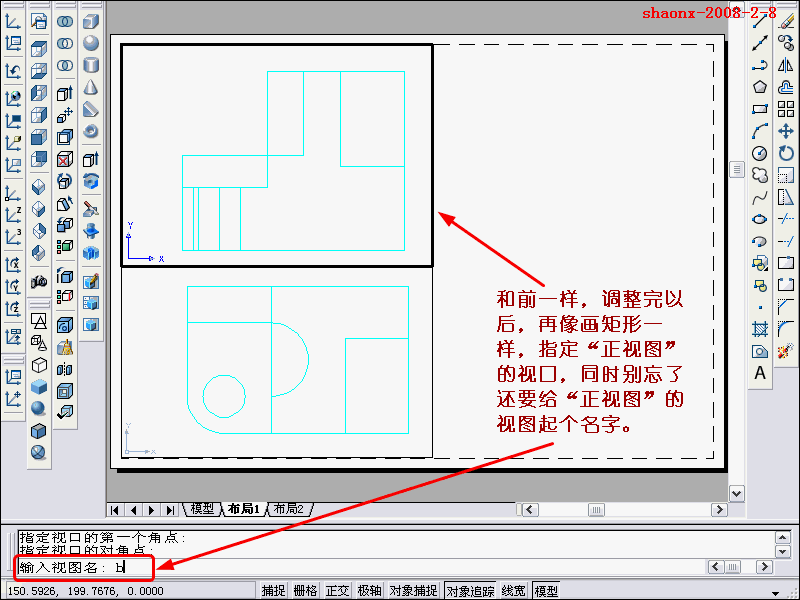This screenshot has height=600, width=800.
Task: Toggle 极轴 polar tracking
Action: 369,591
